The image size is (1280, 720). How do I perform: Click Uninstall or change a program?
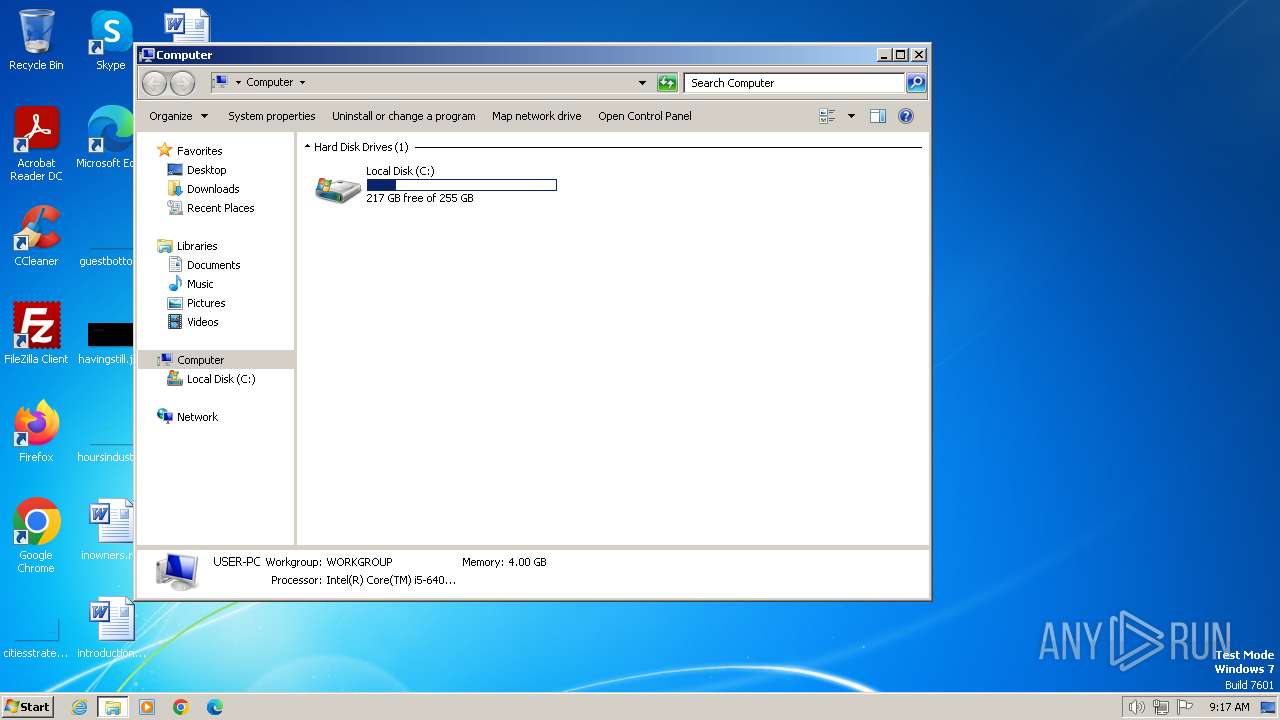(x=404, y=116)
